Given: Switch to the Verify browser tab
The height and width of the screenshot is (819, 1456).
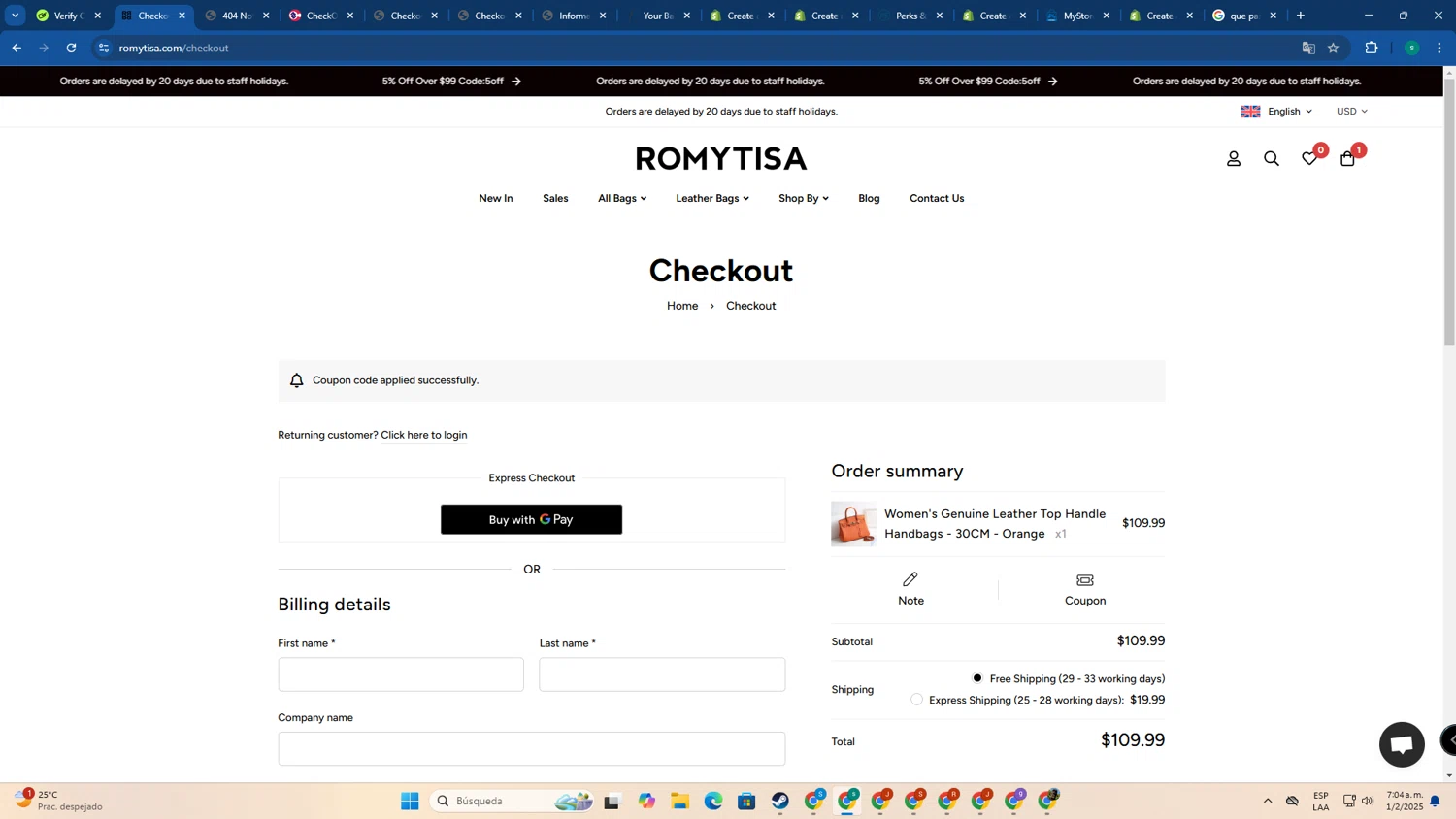Looking at the screenshot, I should tap(68, 16).
